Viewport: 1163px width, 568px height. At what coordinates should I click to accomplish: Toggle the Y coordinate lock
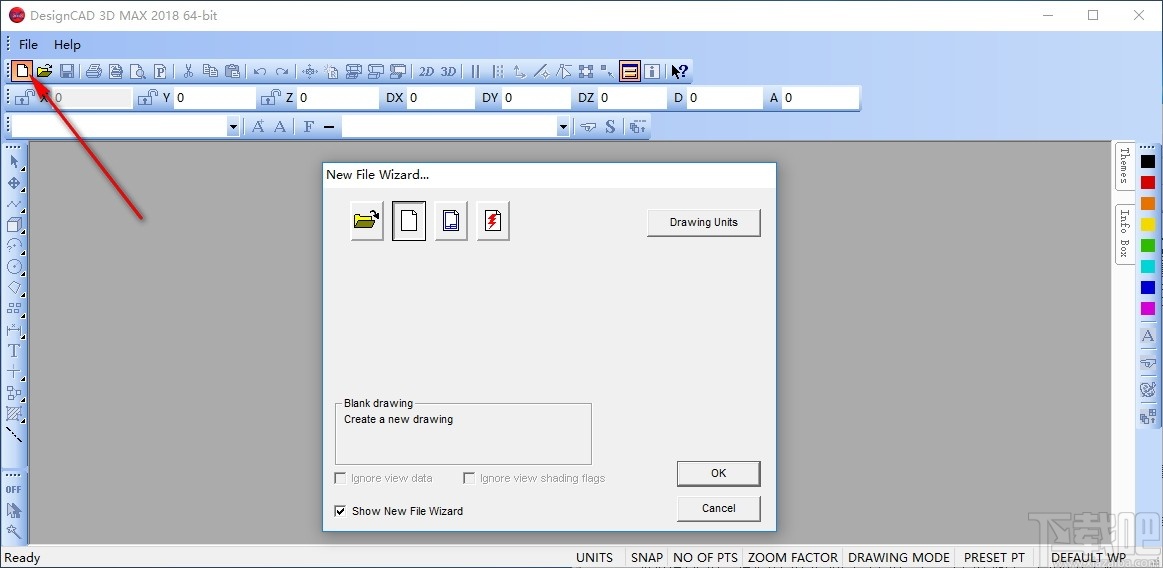click(148, 98)
